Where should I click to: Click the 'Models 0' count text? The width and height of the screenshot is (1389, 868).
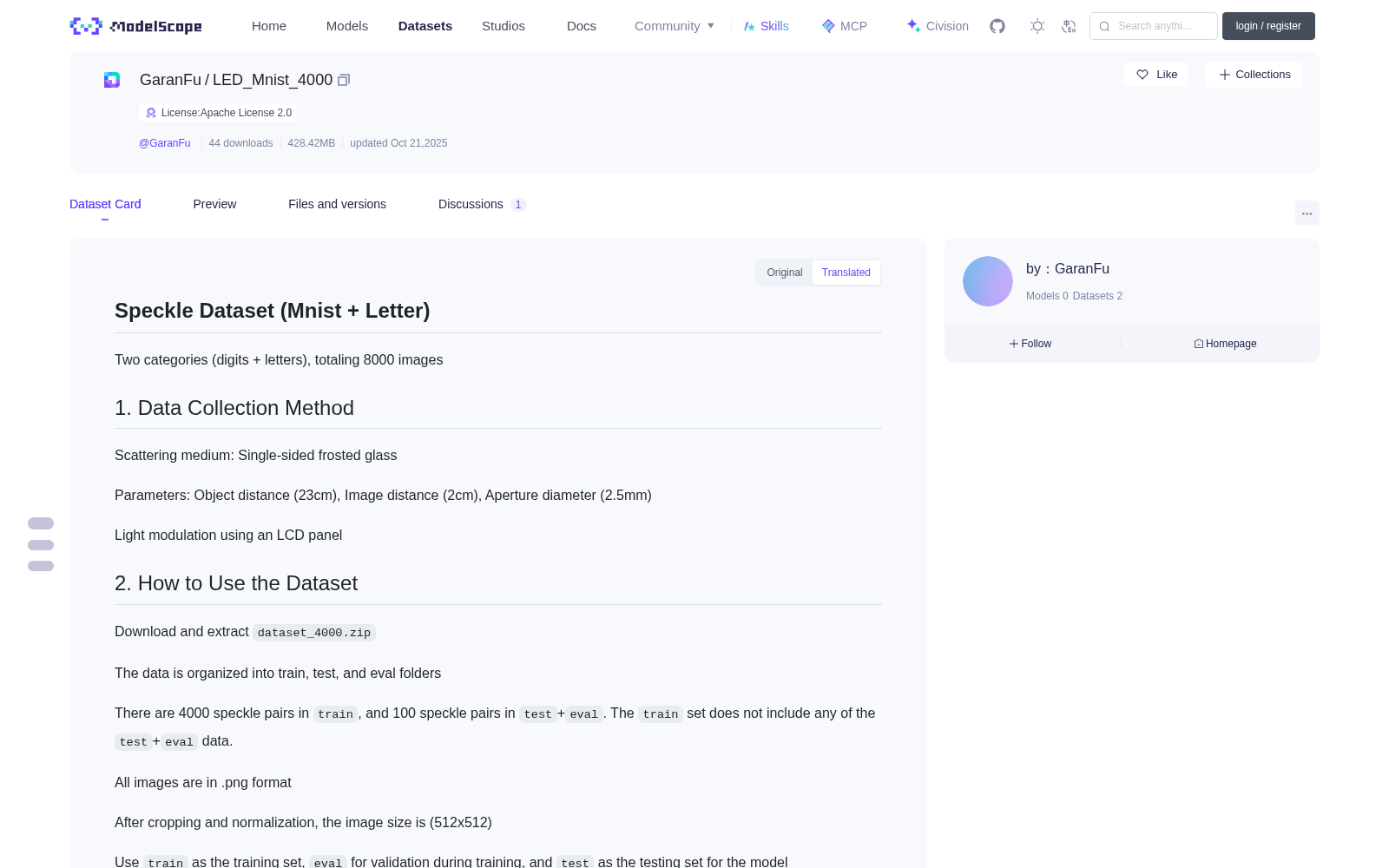1047,296
